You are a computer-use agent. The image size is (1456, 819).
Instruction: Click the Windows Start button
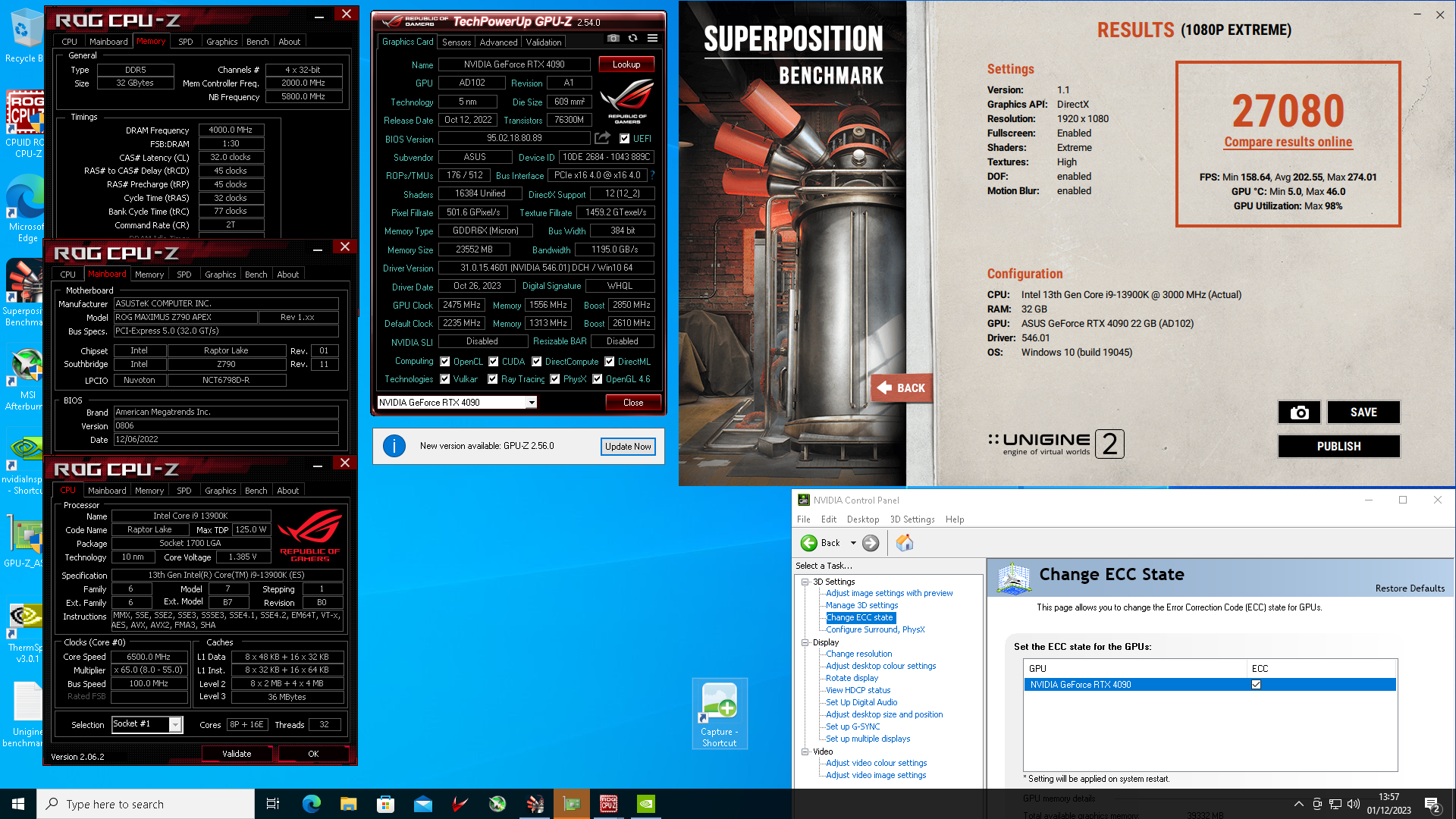(x=18, y=804)
